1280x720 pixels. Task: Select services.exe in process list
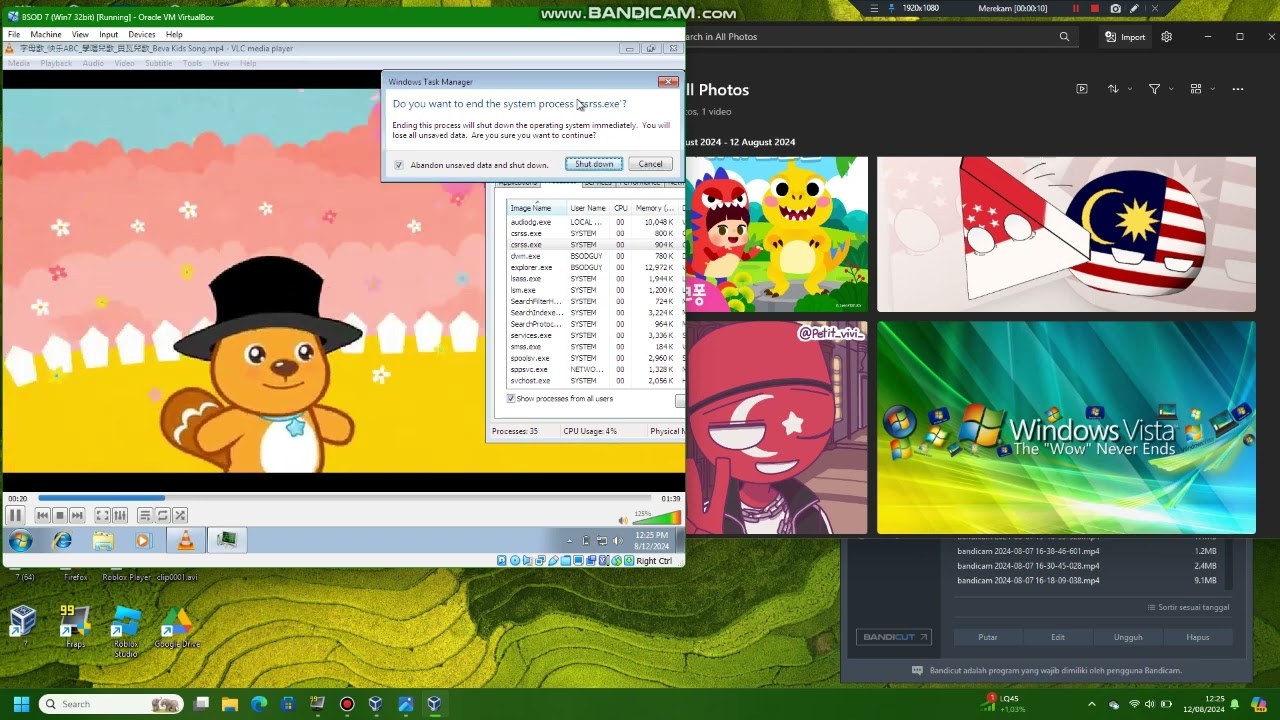(595, 335)
